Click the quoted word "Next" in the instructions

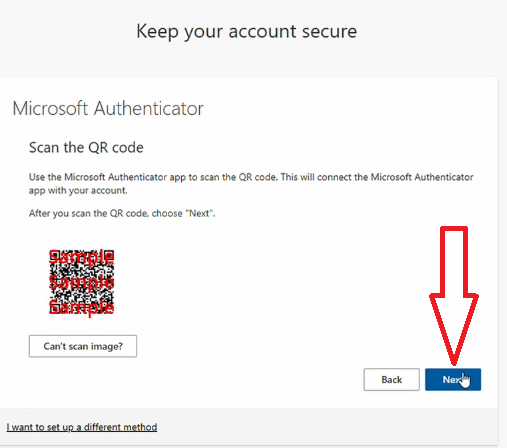point(199,213)
